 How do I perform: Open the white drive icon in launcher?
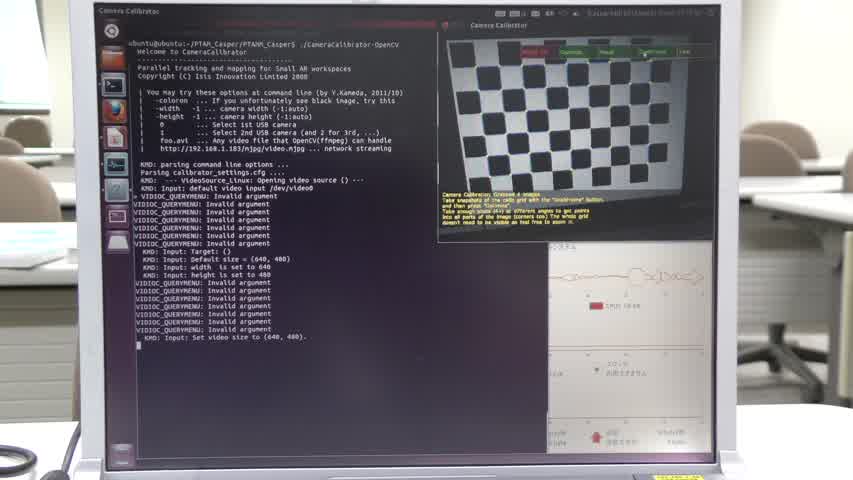pyautogui.click(x=118, y=242)
